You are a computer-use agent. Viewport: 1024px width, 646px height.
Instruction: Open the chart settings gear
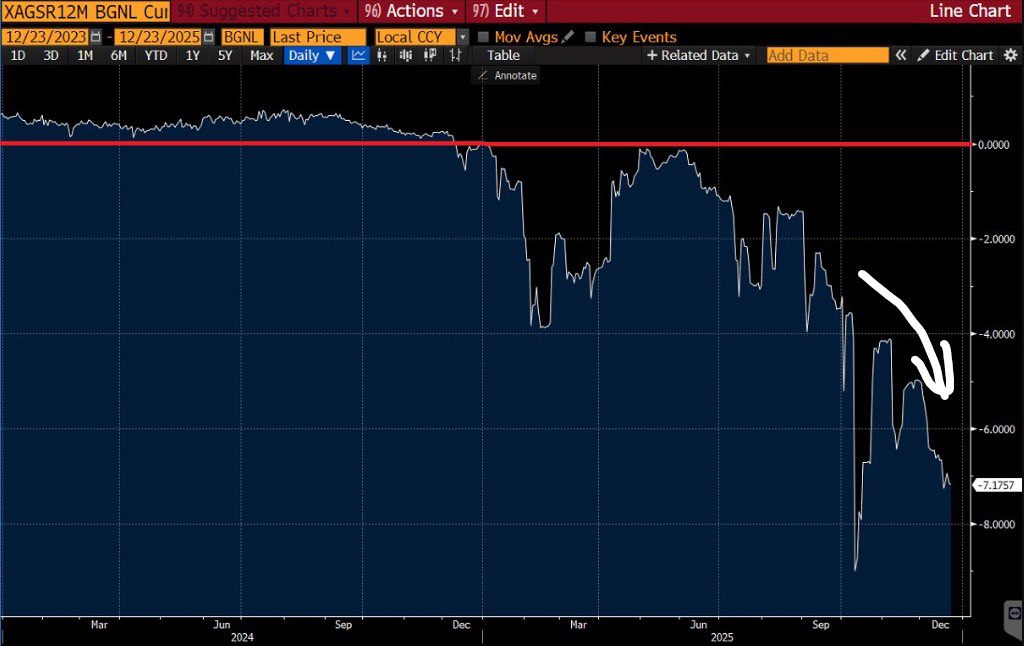coord(1010,56)
